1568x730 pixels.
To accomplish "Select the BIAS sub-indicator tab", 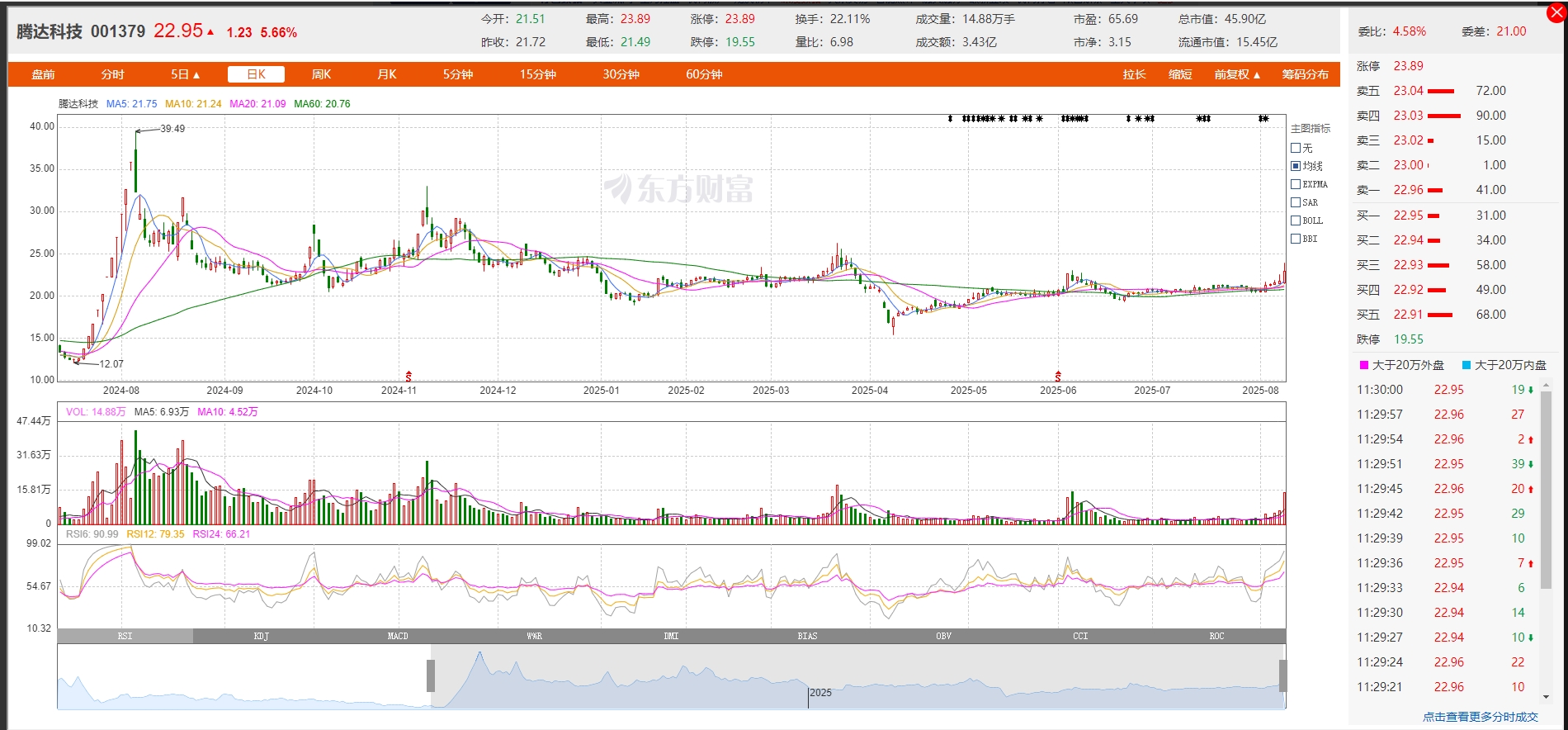I will click(807, 636).
